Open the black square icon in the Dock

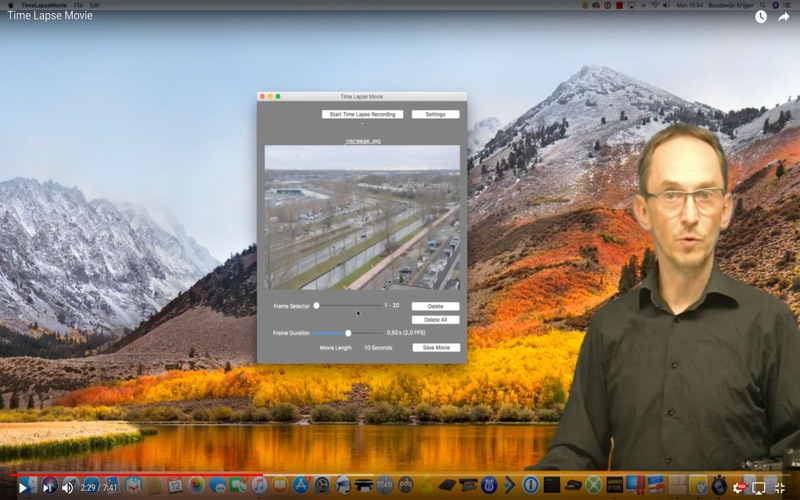click(x=552, y=485)
